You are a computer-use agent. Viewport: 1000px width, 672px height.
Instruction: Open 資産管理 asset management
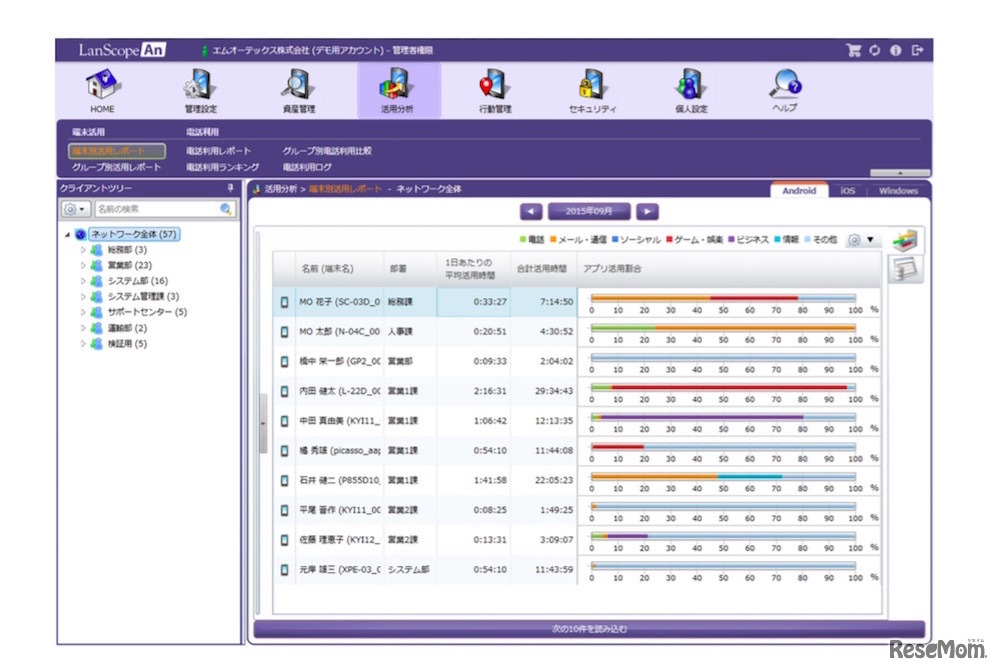pos(298,90)
